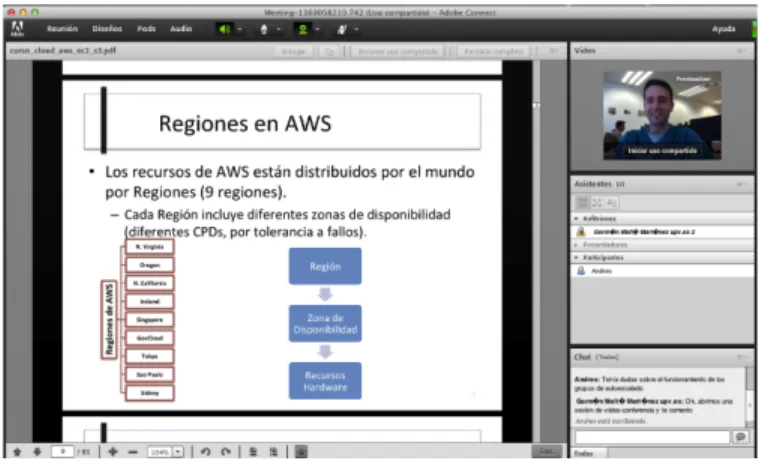Click the Región box in the diagram
Image resolution: width=759 pixels, height=464 pixels.
pos(325,266)
